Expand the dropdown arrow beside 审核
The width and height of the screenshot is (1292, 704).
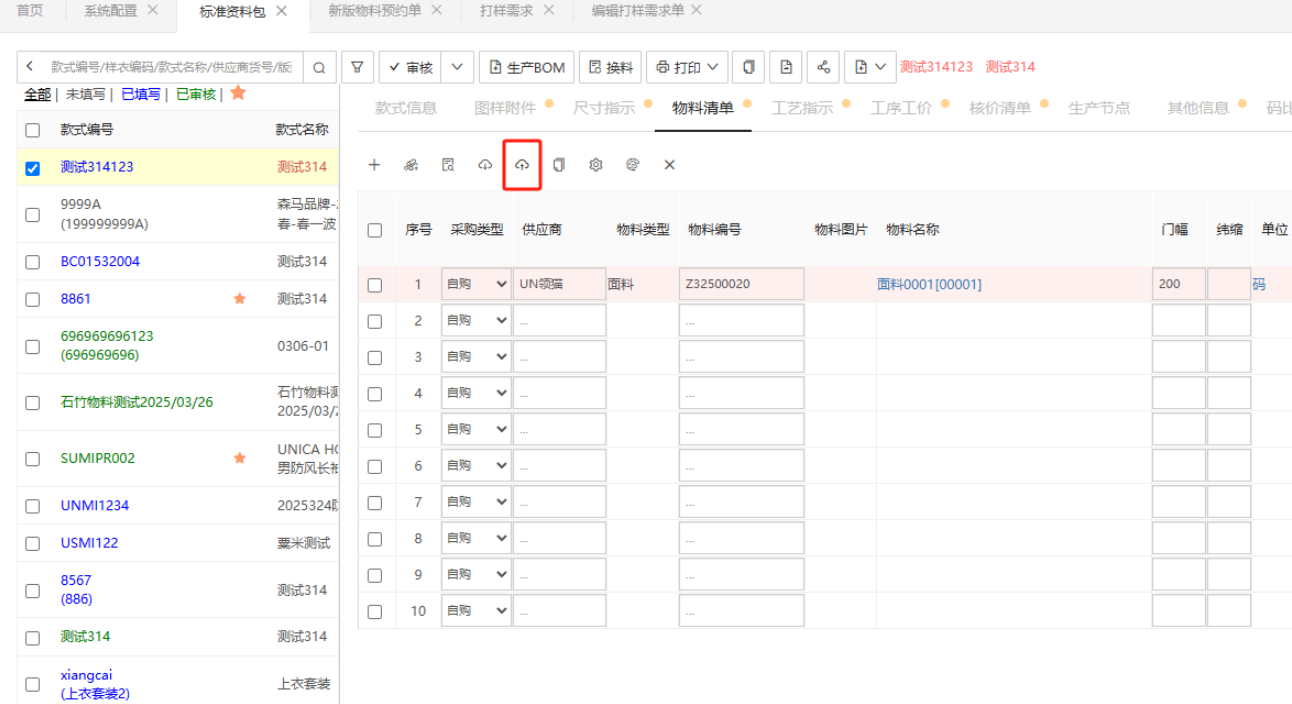click(457, 67)
